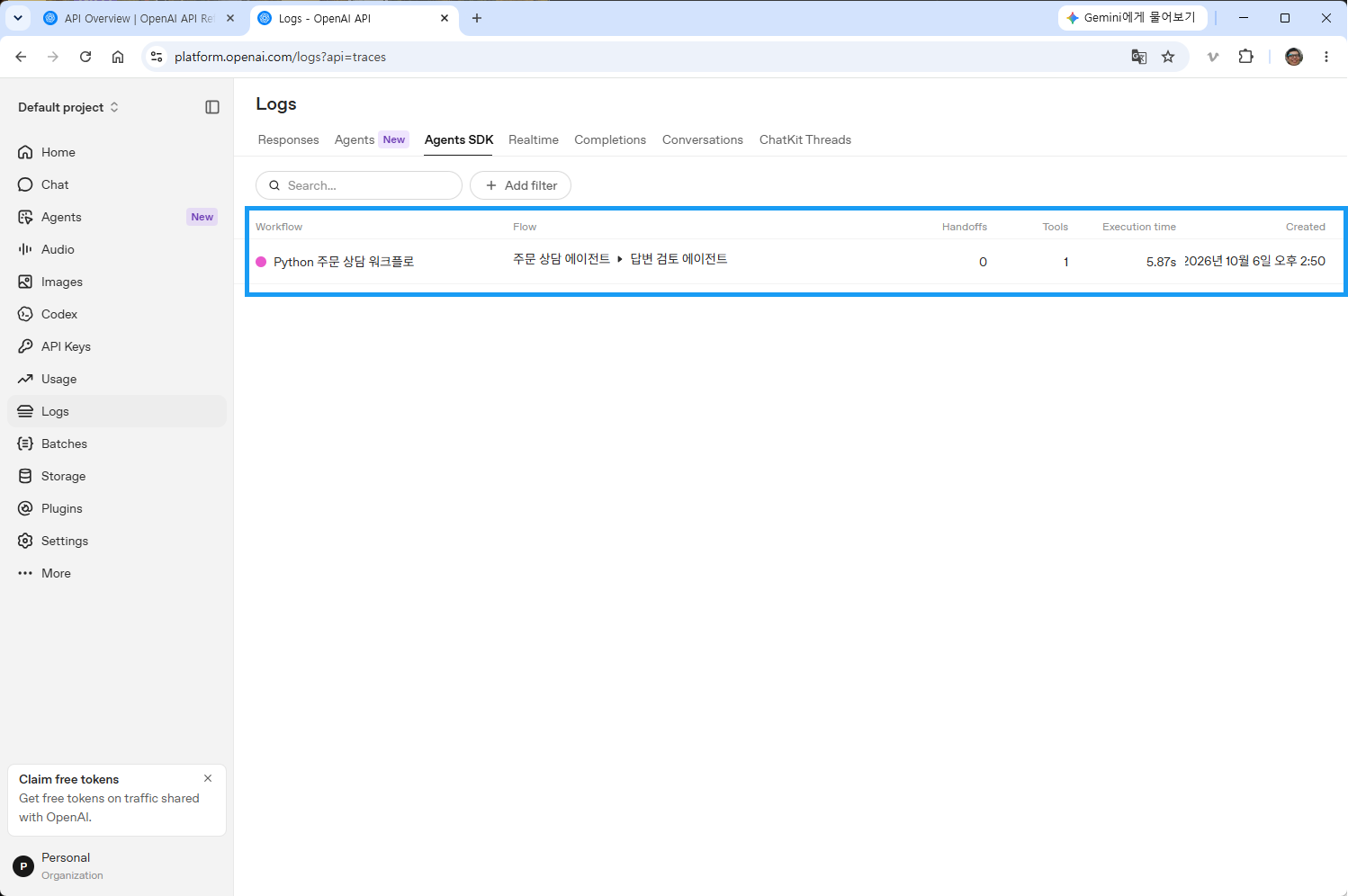This screenshot has width=1348, height=896.
Task: Open the browser tab search dropdown
Action: pyautogui.click(x=18, y=18)
